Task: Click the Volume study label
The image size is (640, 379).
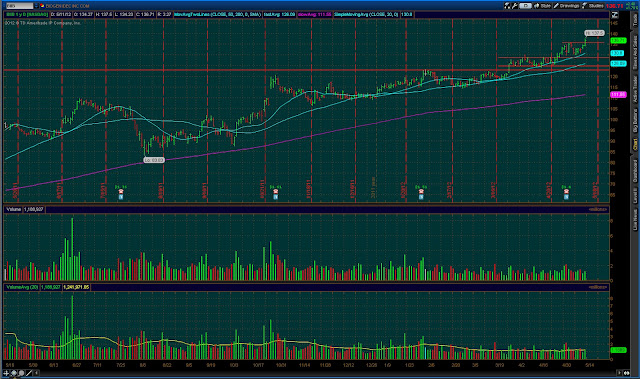Action: click(13, 209)
